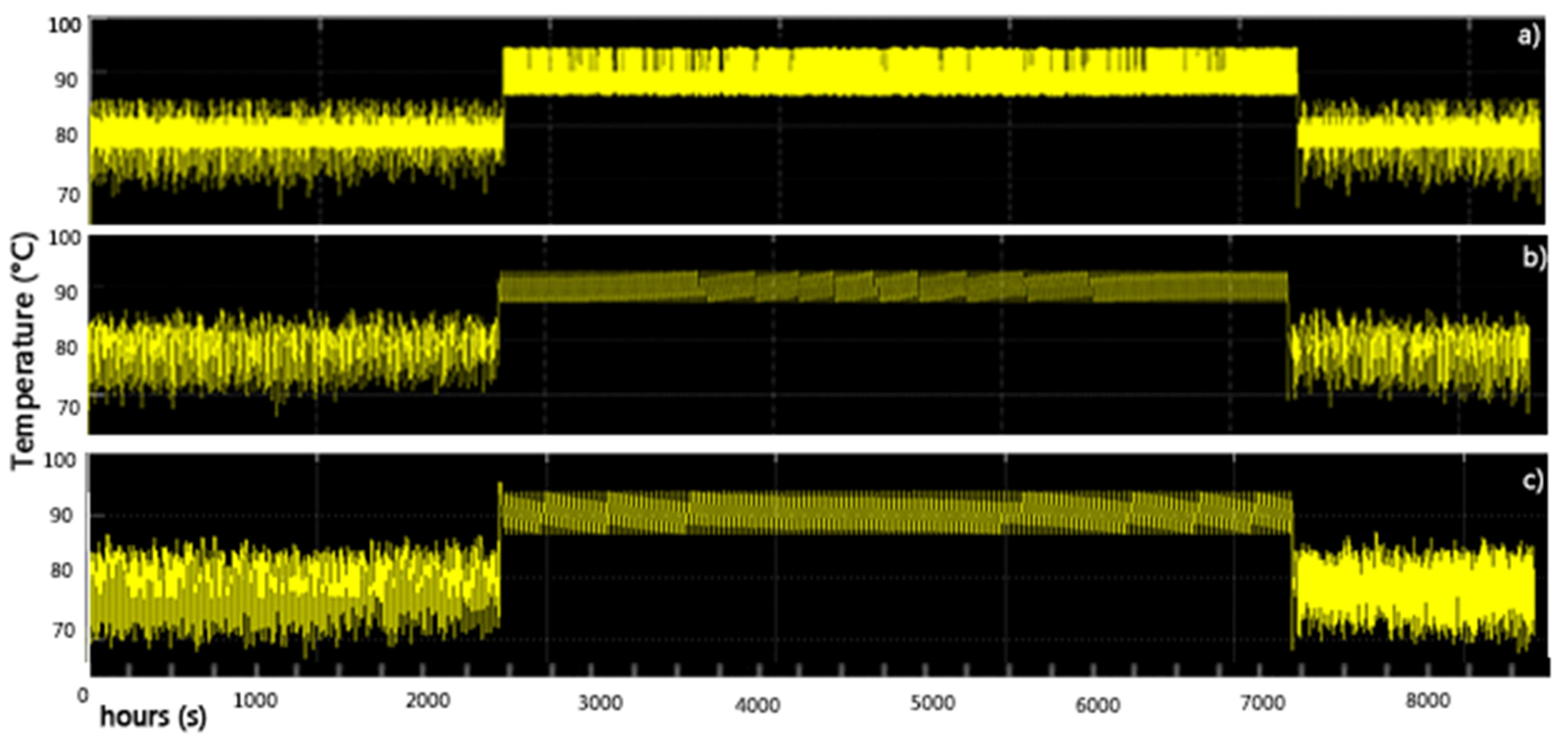Click the 100 tick label of top plot

click(64, 25)
